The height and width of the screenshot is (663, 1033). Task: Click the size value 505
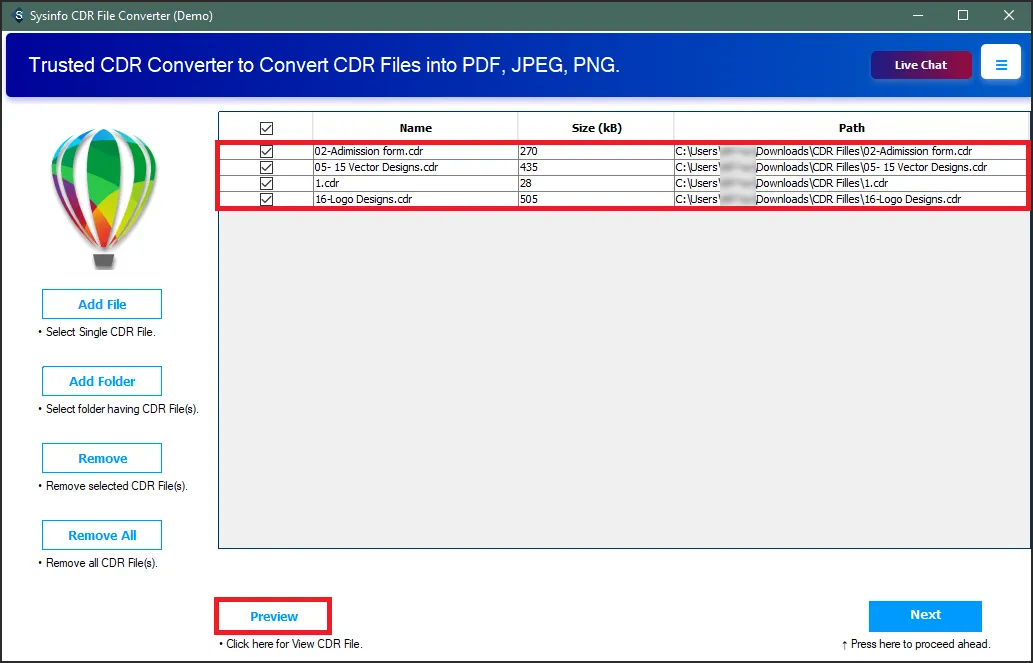529,199
